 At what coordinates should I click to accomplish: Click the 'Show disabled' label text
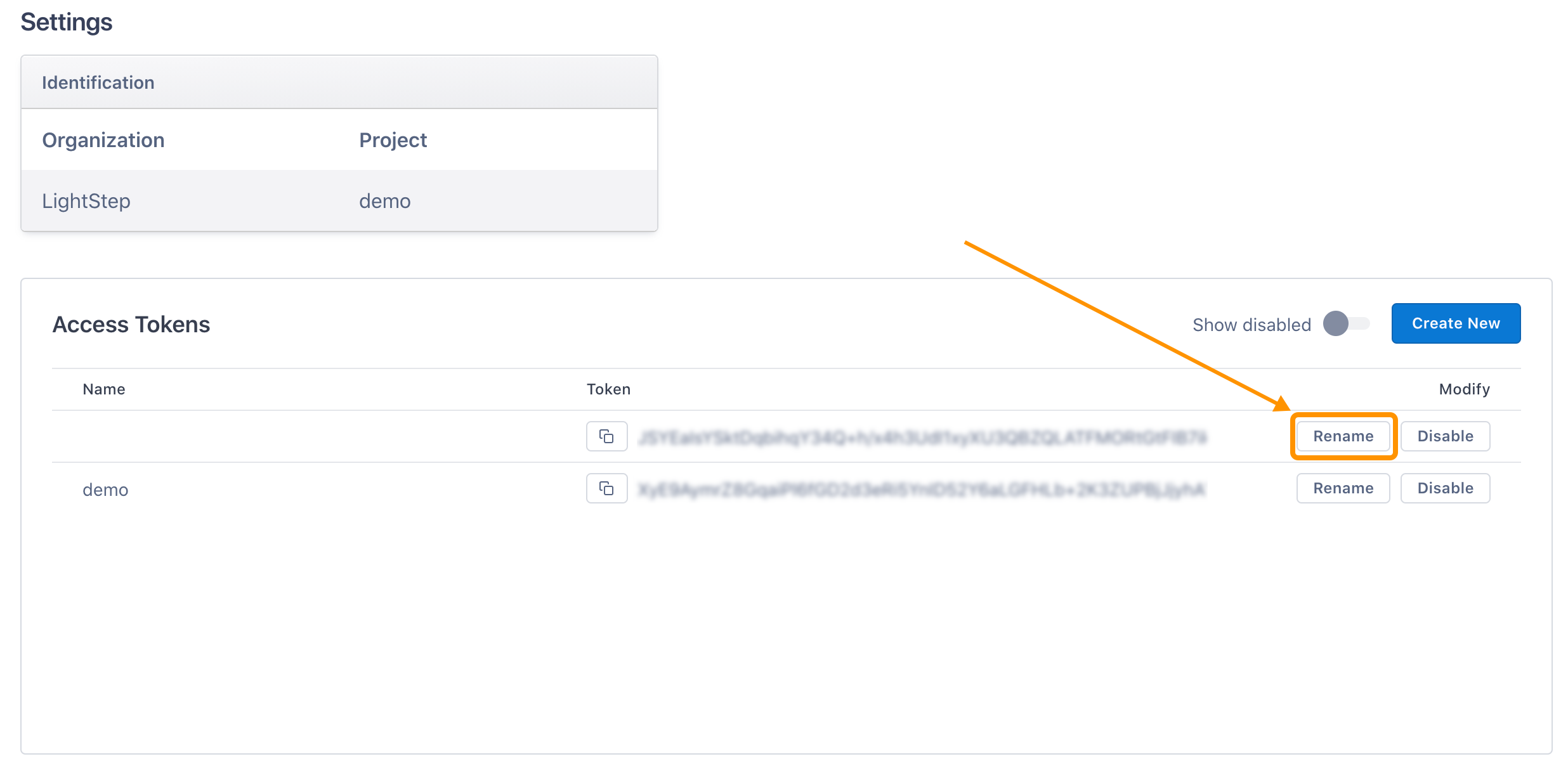point(1251,325)
